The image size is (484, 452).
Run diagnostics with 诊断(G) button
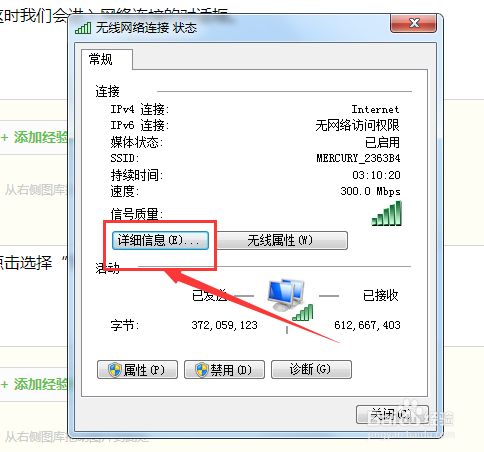click(311, 369)
